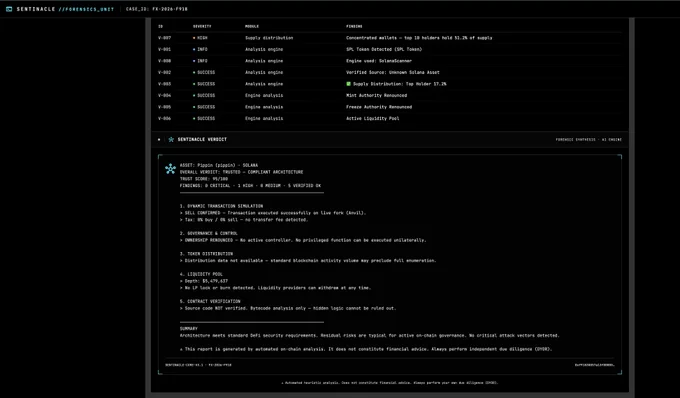Click the ID column header

(160, 26)
